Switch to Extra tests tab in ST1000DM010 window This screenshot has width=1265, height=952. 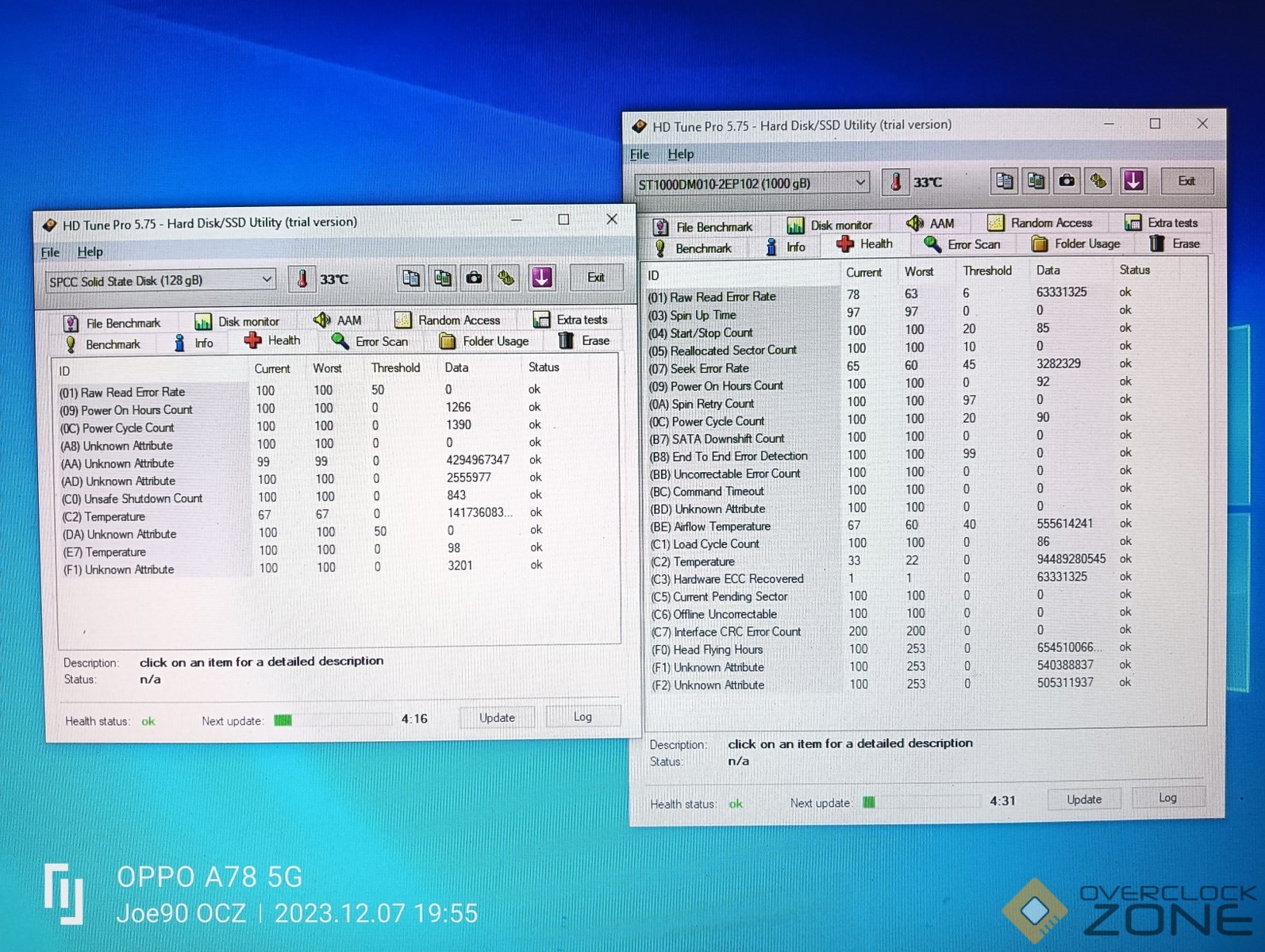(1162, 223)
